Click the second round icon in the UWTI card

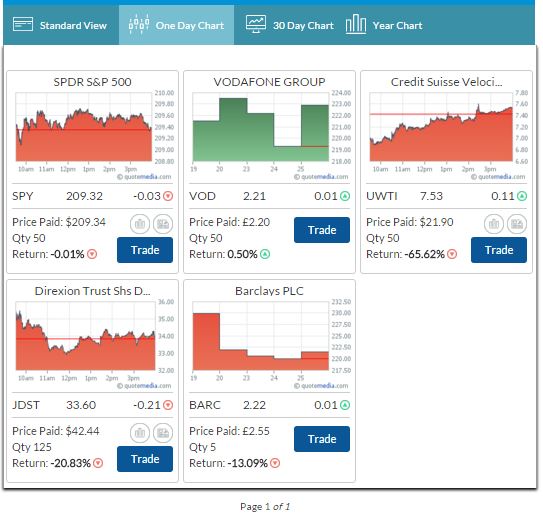tap(517, 224)
